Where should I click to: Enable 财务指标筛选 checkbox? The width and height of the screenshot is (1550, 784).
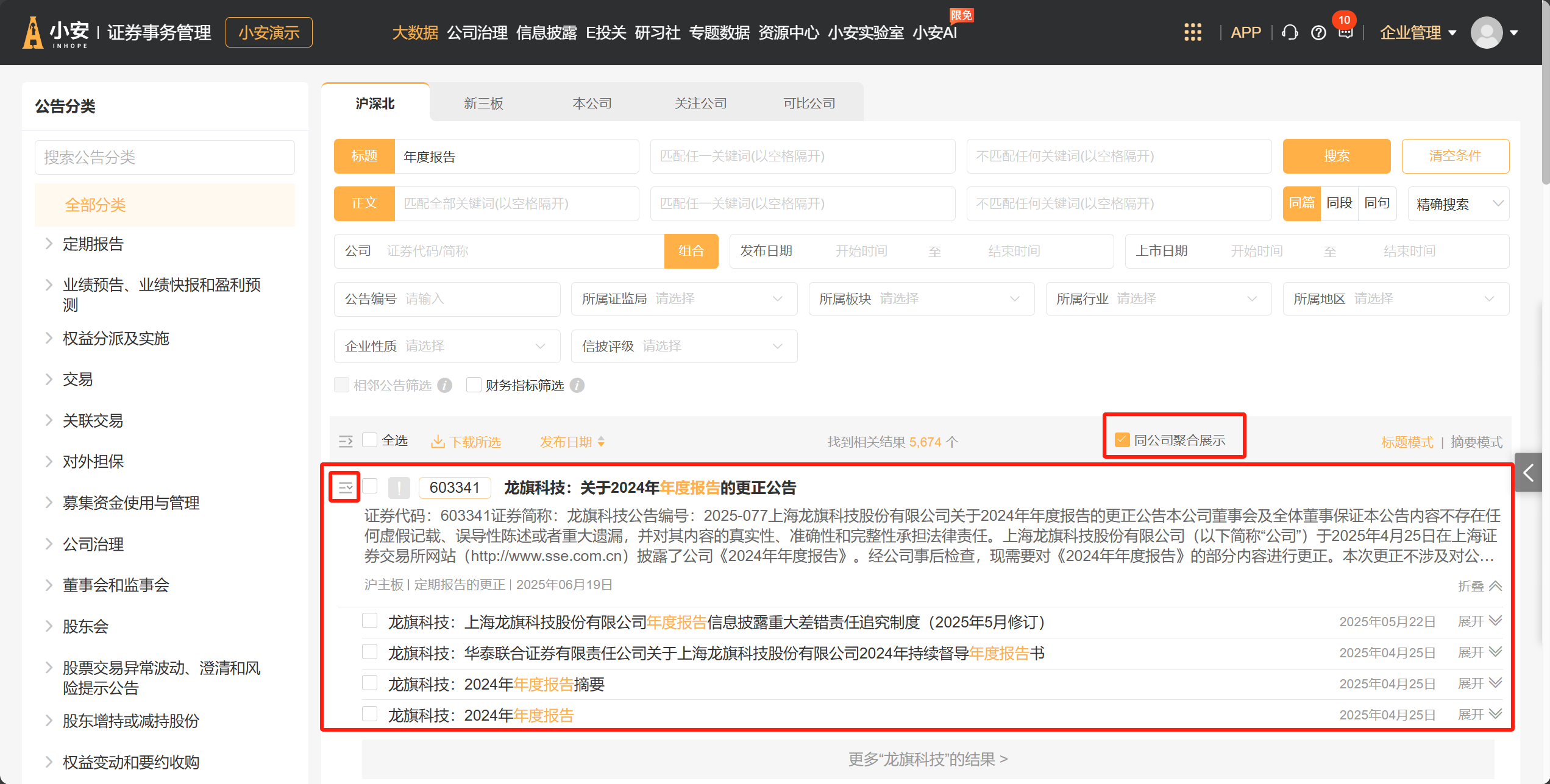pos(474,385)
